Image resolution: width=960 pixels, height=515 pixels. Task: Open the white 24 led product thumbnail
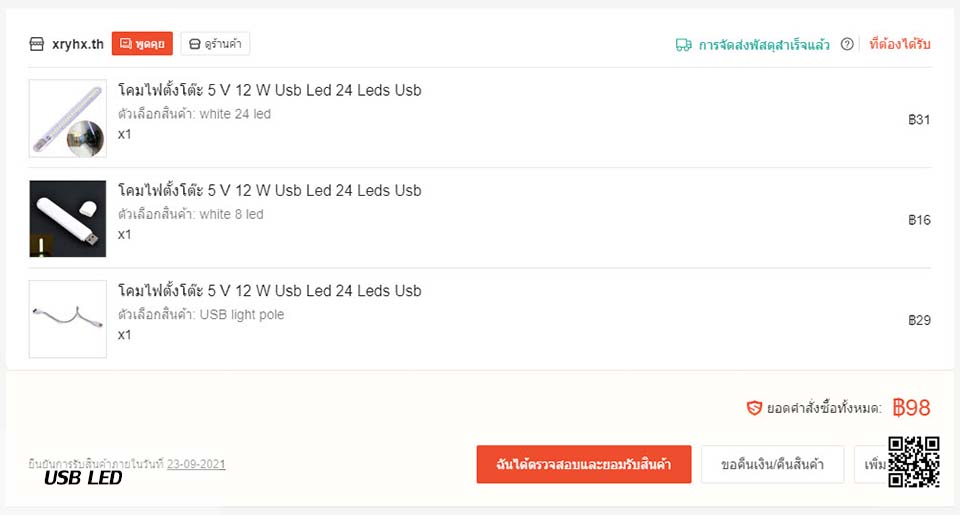point(68,118)
